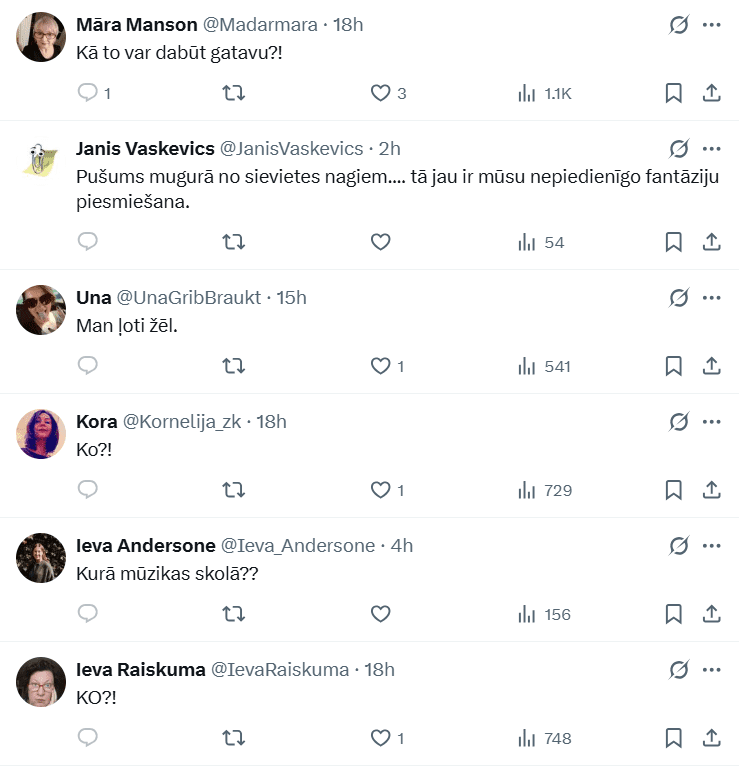
Task: Visit @UnaGribBraukt handle
Action: (x=189, y=297)
